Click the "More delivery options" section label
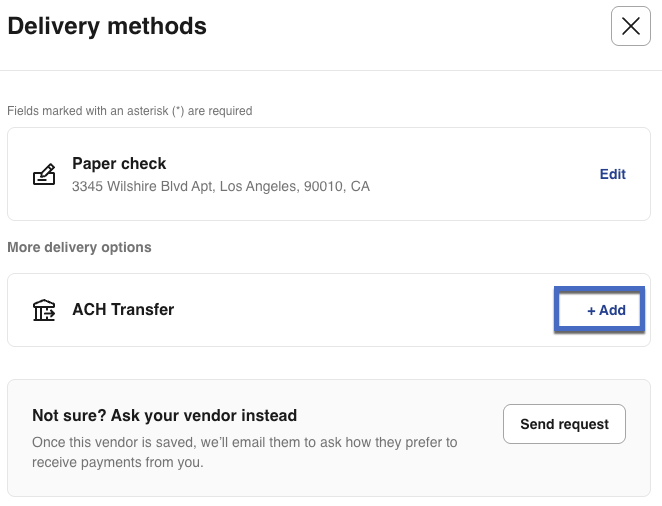662x506 pixels. [79, 247]
